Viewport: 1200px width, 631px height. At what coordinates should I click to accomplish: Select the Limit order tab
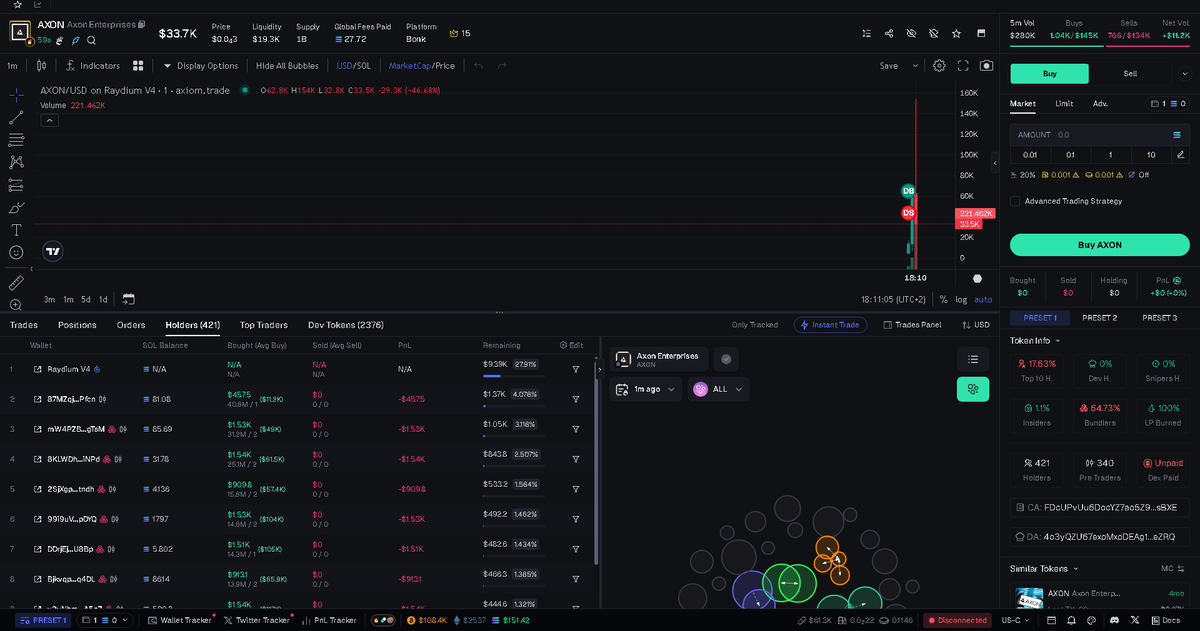[x=1064, y=103]
